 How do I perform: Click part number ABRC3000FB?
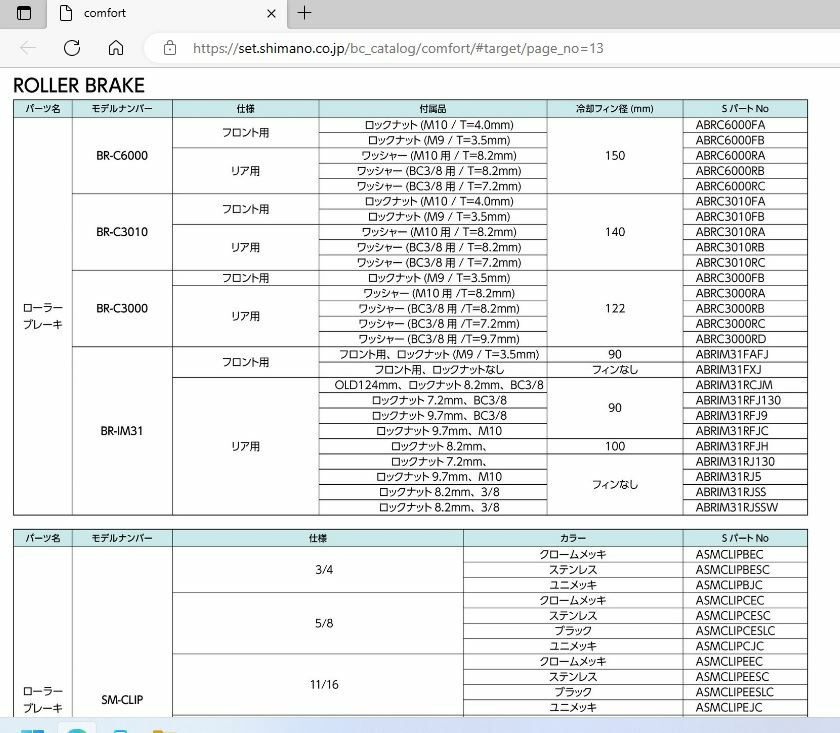click(x=730, y=278)
